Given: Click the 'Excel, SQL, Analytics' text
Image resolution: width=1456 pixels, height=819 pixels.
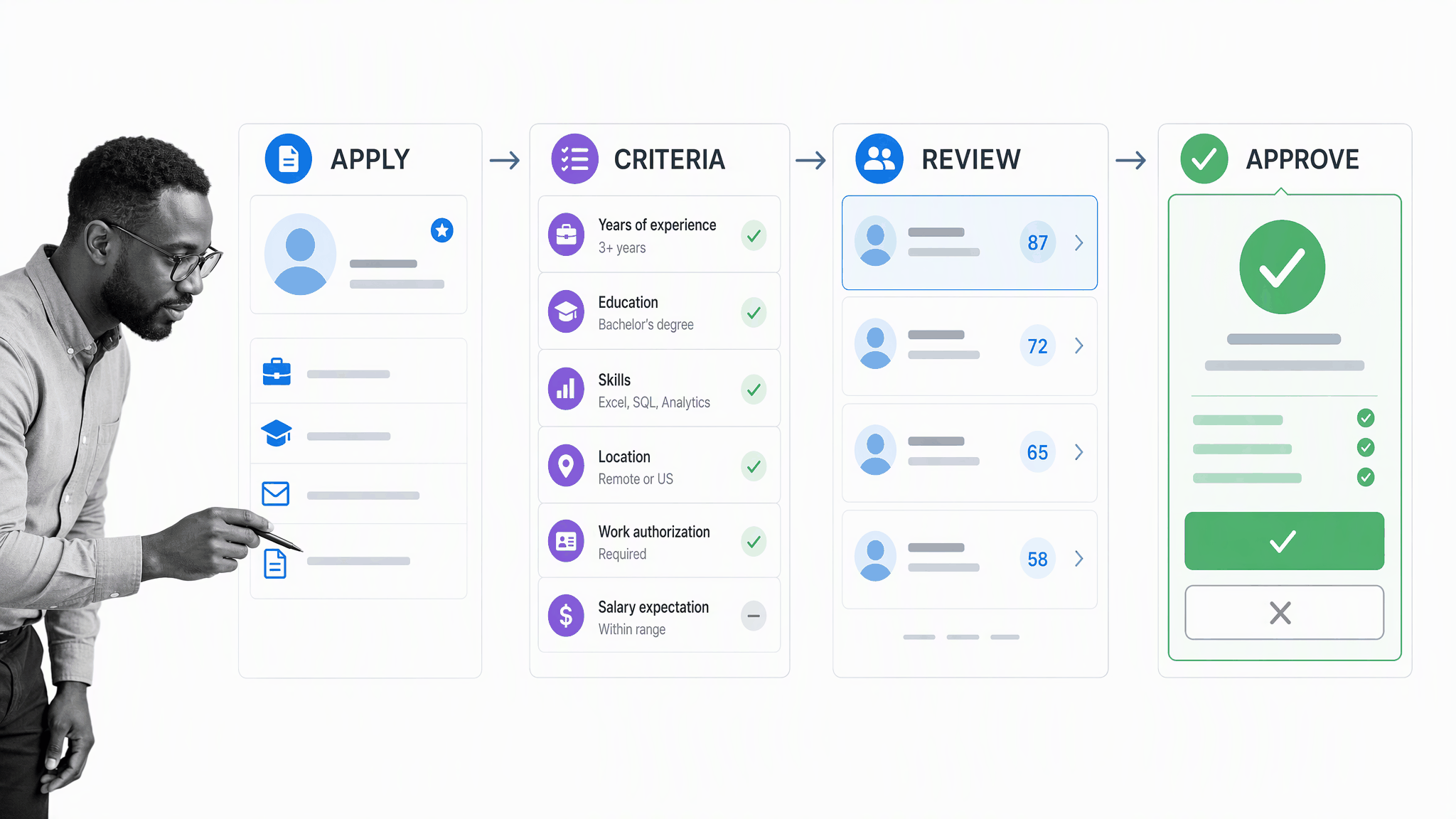Looking at the screenshot, I should (654, 402).
